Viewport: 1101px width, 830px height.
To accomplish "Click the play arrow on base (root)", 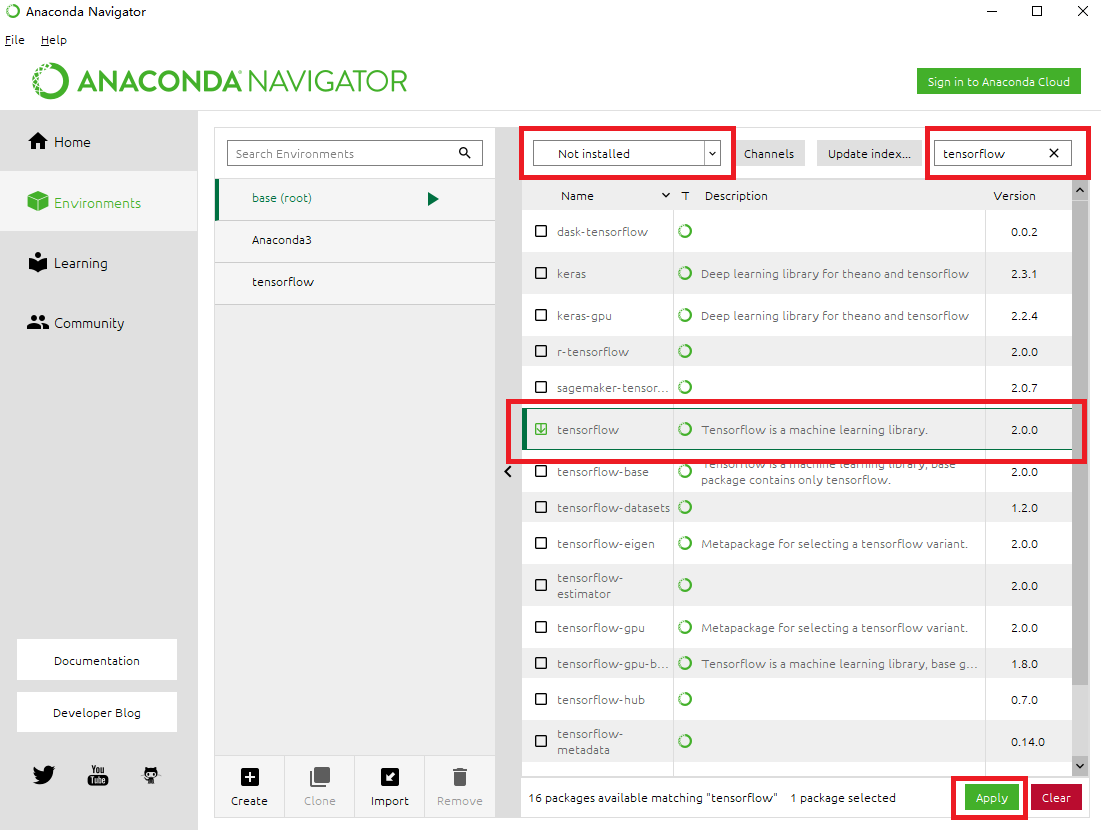I will click(x=433, y=199).
